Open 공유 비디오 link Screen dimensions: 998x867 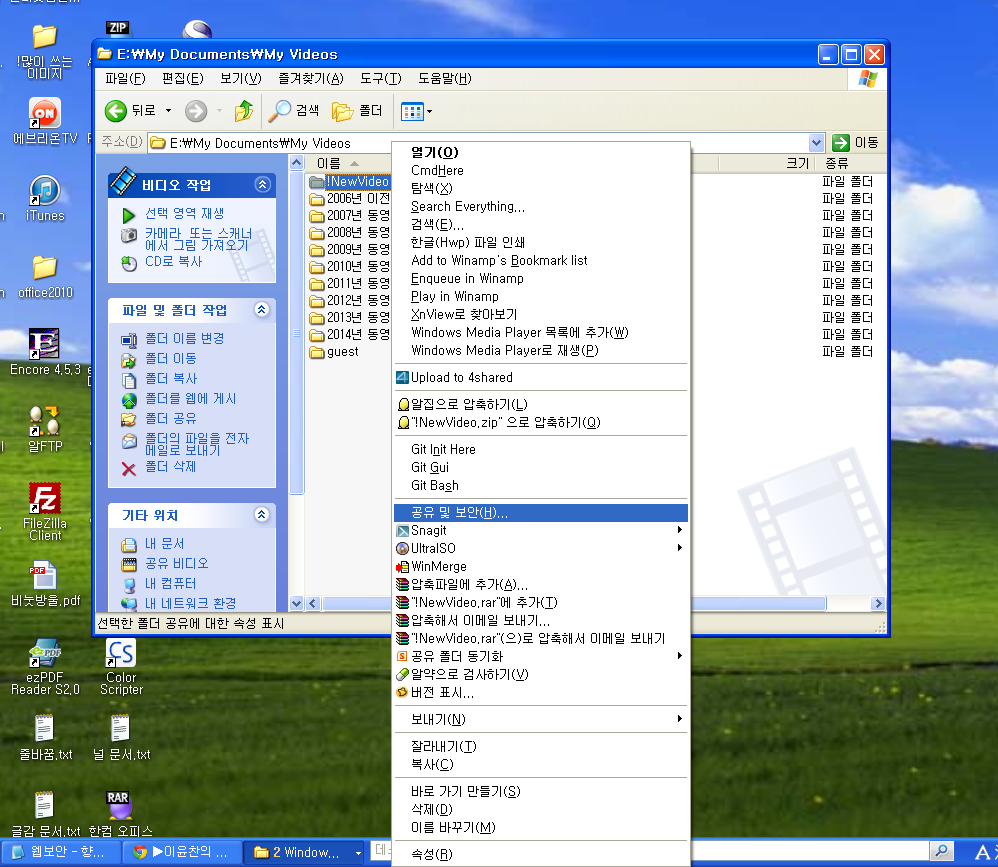(x=176, y=563)
